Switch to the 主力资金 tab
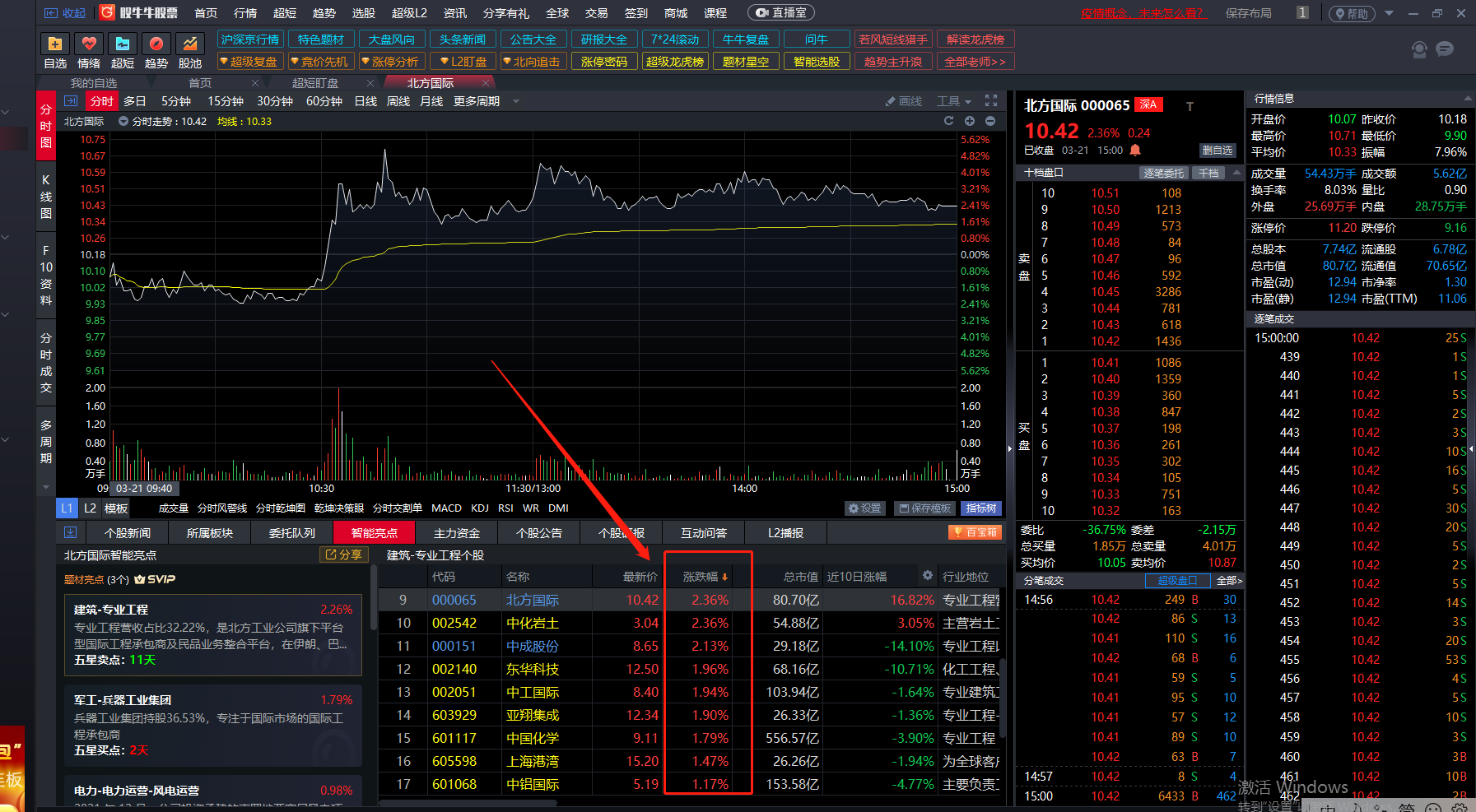 (457, 533)
